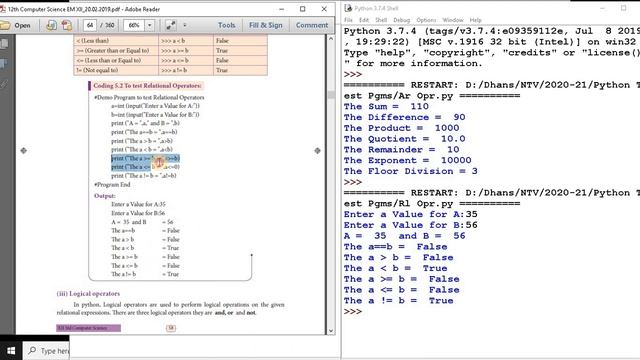Click the 'The Exponent = 10000' shell line
Viewport: 640px width, 360px height.
(407, 160)
